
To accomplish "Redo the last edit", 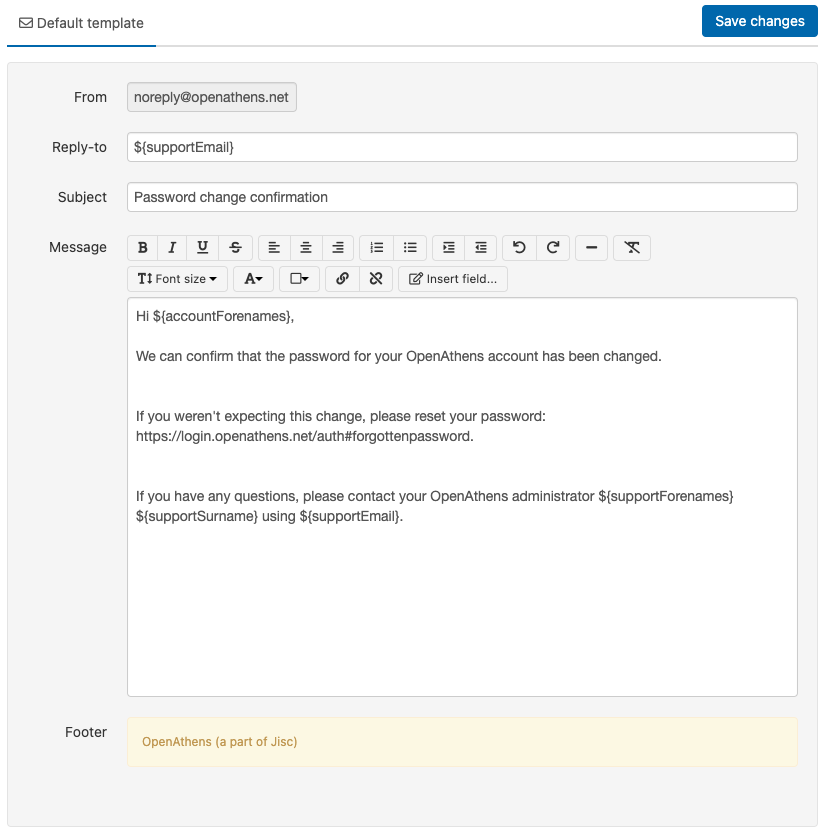I will click(x=553, y=248).
